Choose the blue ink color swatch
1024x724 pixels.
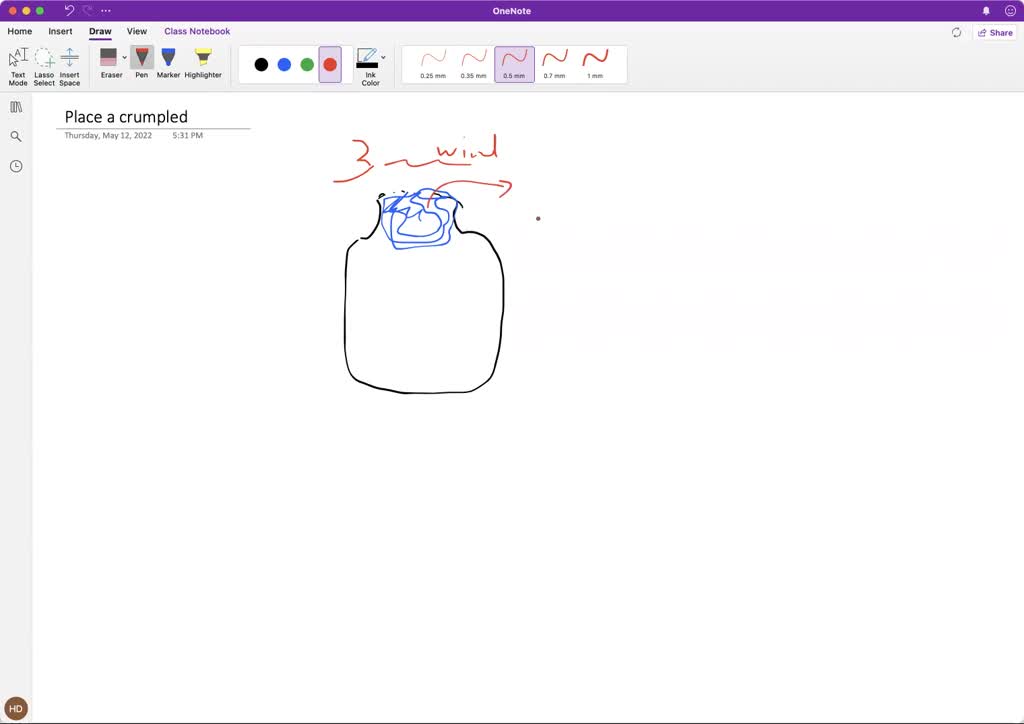(x=284, y=64)
